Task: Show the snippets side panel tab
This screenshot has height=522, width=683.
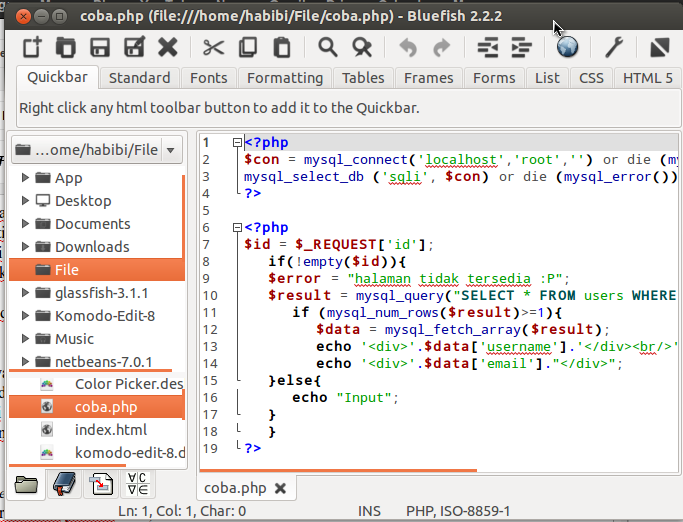Action: coord(101,484)
